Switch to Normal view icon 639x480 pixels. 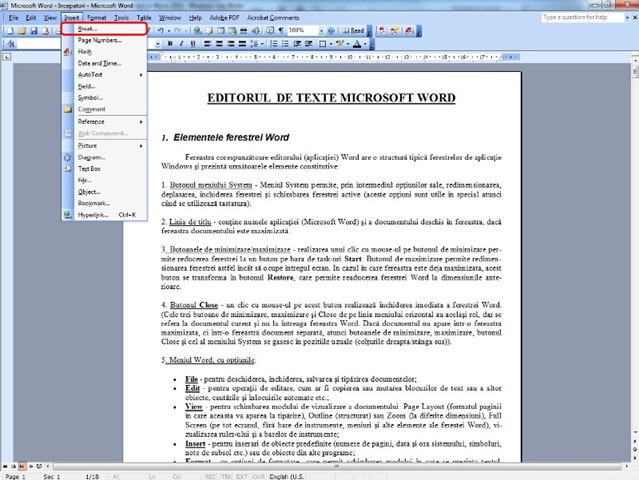5,466
